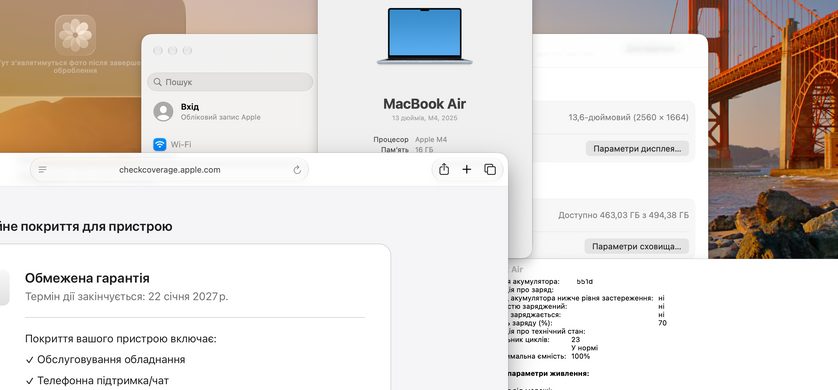Viewport: 838px width, 390px height.
Task: Select the 'покриття для пристрою' page heading
Action: click(x=96, y=227)
